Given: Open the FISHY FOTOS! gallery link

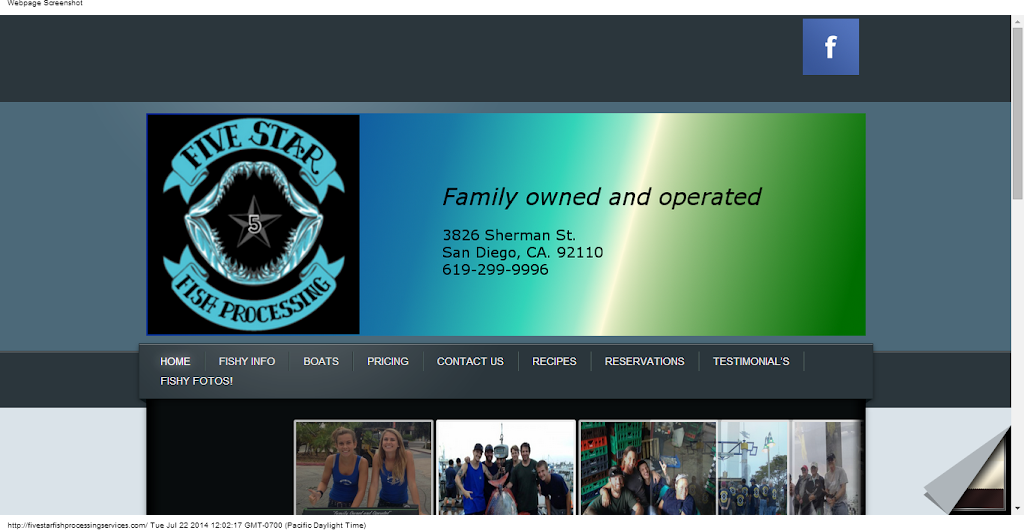Looking at the screenshot, I should coord(197,381).
